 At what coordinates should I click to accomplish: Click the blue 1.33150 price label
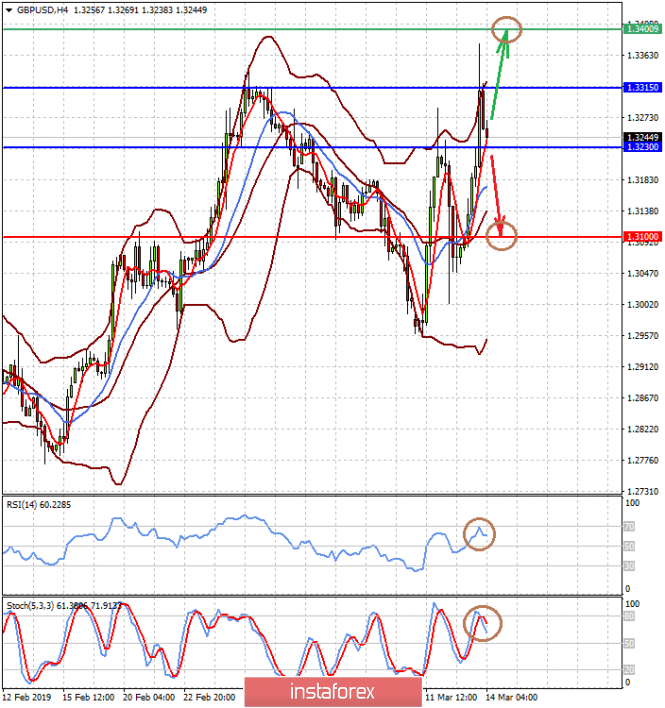(x=642, y=87)
